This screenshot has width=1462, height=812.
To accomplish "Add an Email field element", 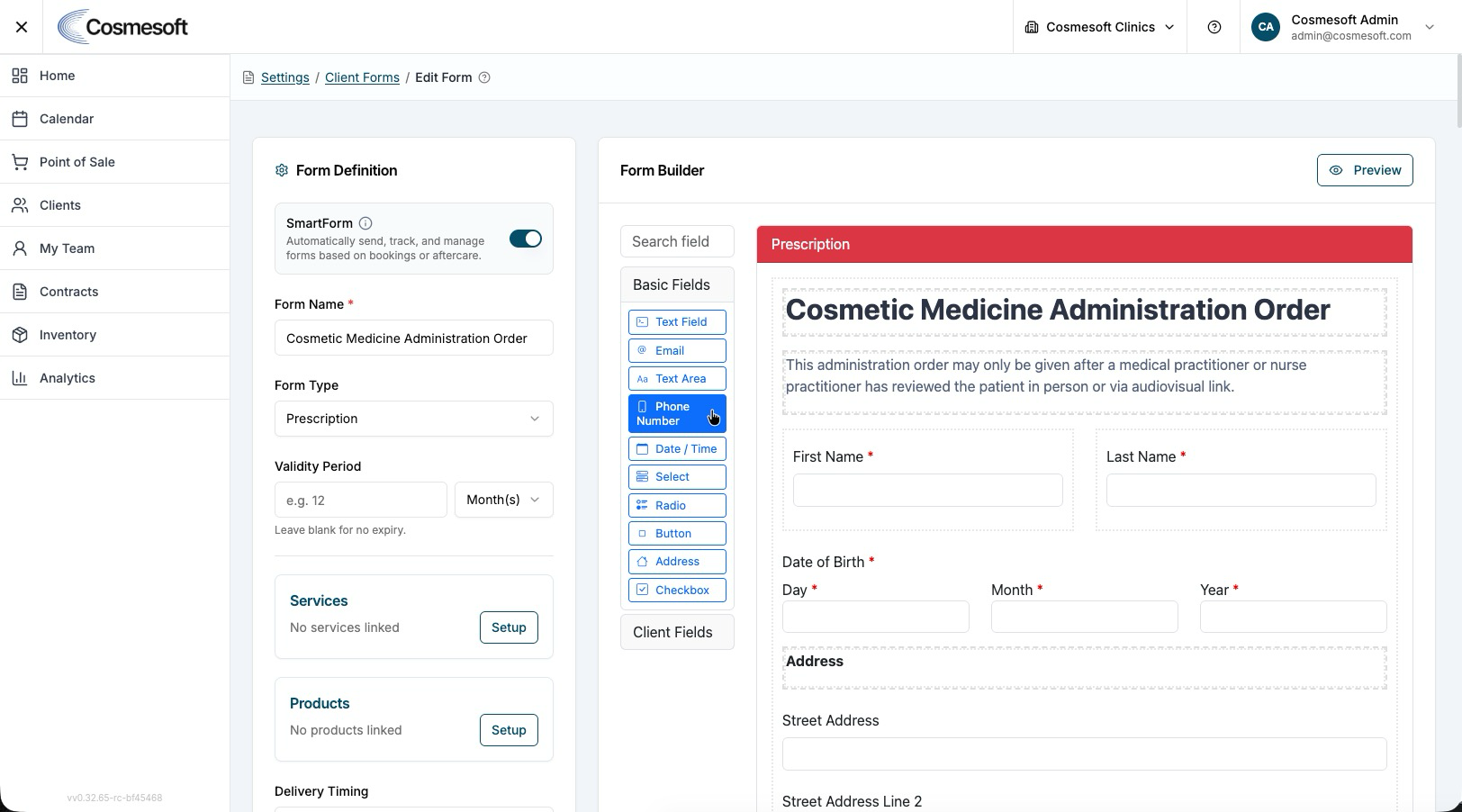I will 677,351.
